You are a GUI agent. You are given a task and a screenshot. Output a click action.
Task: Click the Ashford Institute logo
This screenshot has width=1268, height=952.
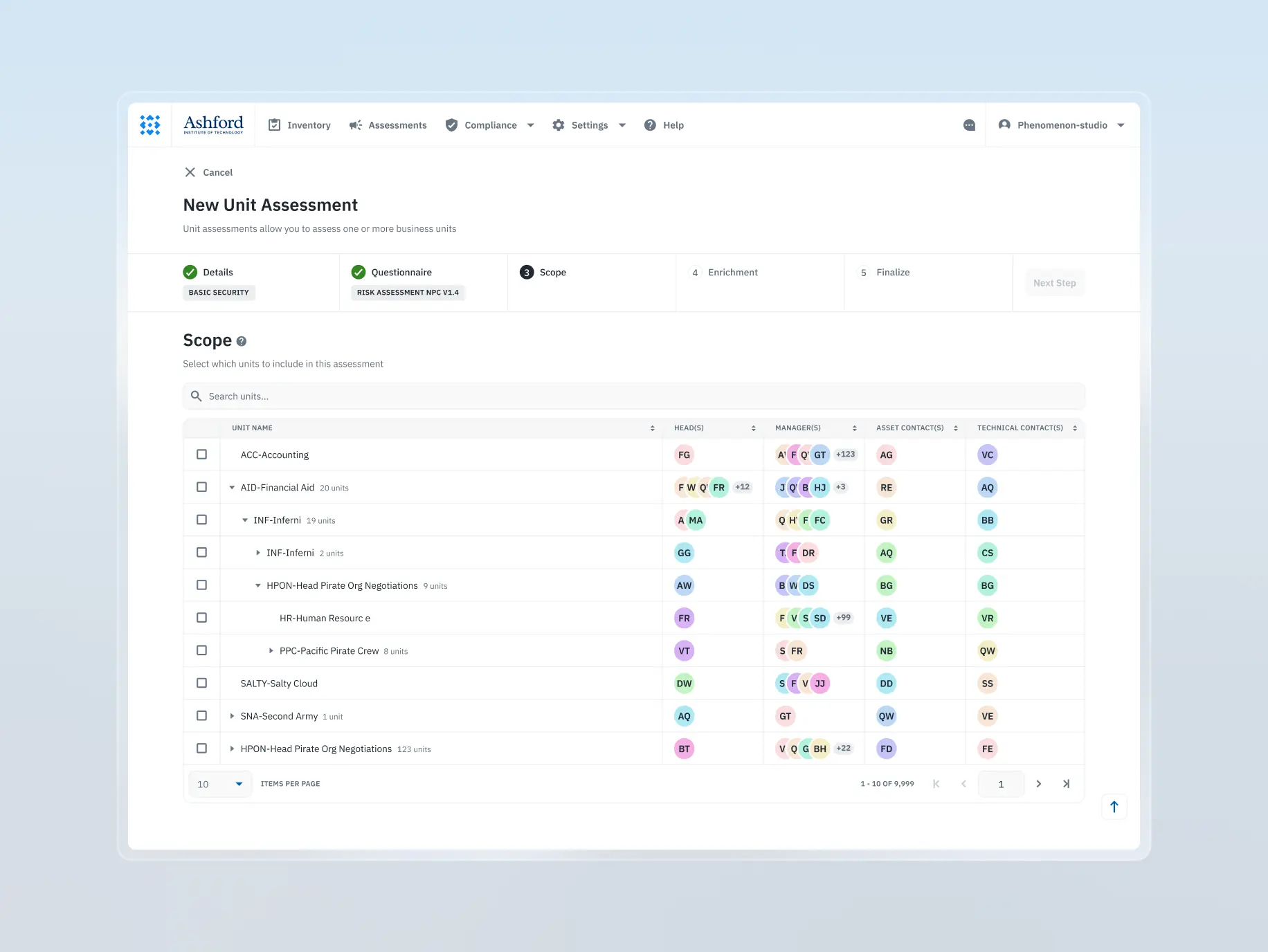click(213, 125)
